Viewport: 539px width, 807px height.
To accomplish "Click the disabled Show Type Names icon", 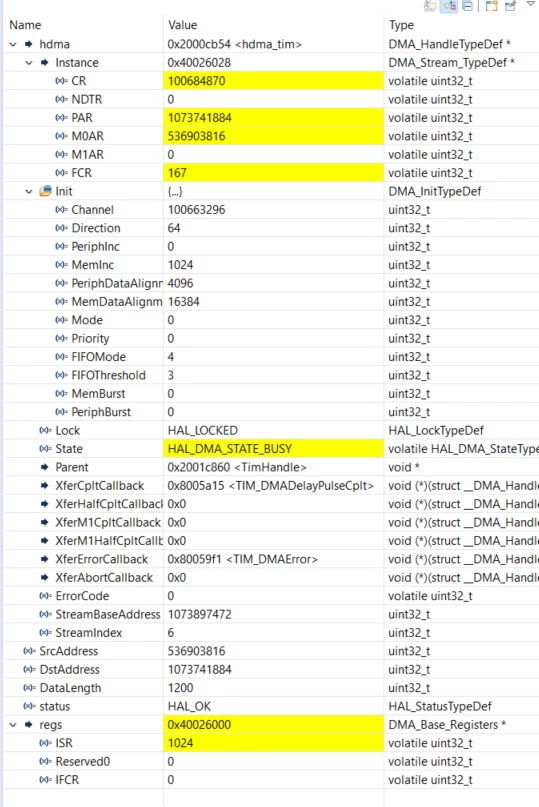I will click(430, 6).
